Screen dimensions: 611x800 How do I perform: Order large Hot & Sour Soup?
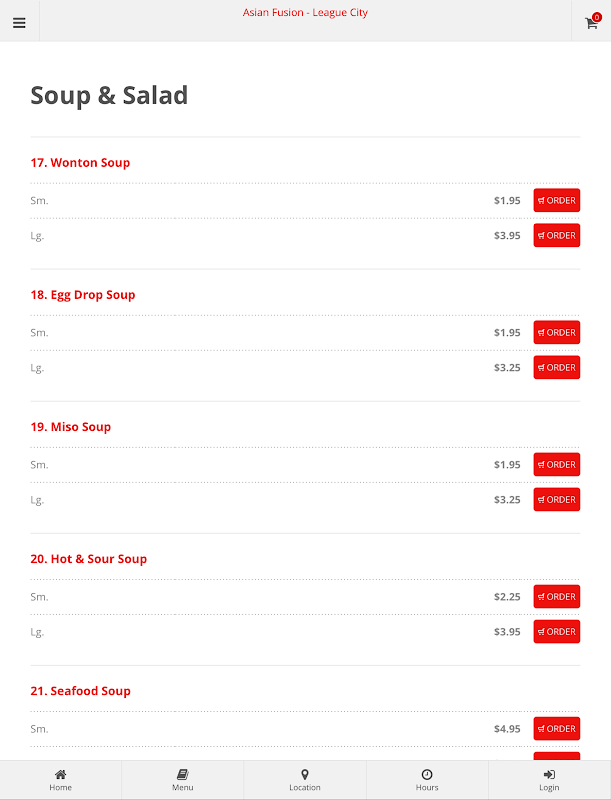pos(556,632)
